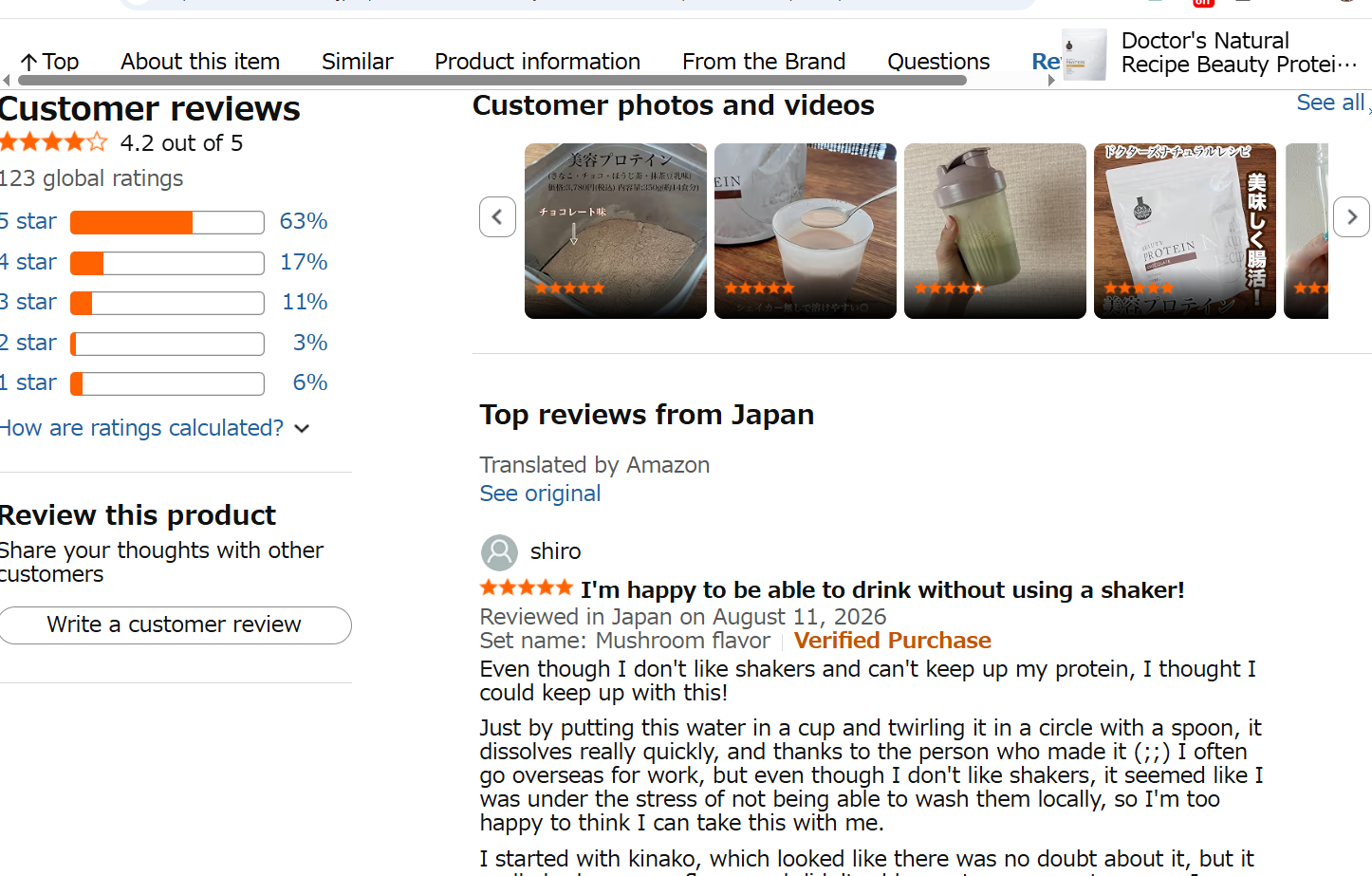
Task: Click left arrow of the nav scrollbar
Action: (x=6, y=81)
